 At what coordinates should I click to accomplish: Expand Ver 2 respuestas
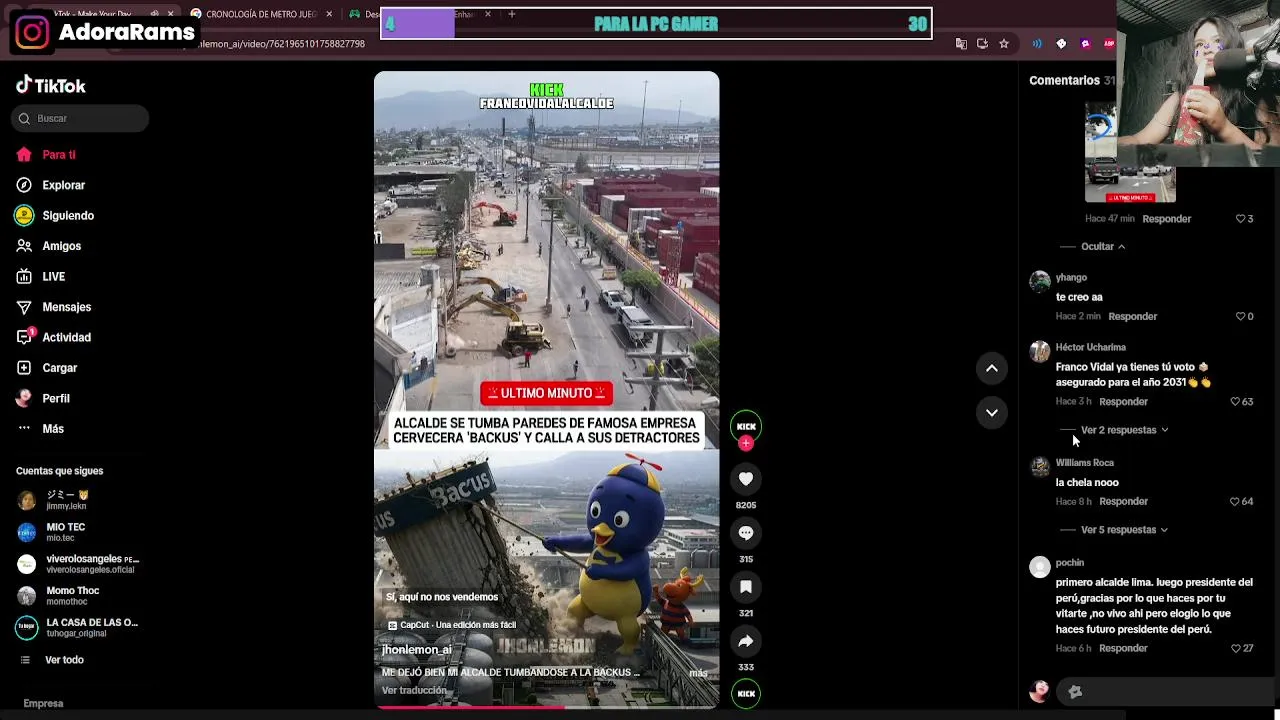pos(1124,430)
